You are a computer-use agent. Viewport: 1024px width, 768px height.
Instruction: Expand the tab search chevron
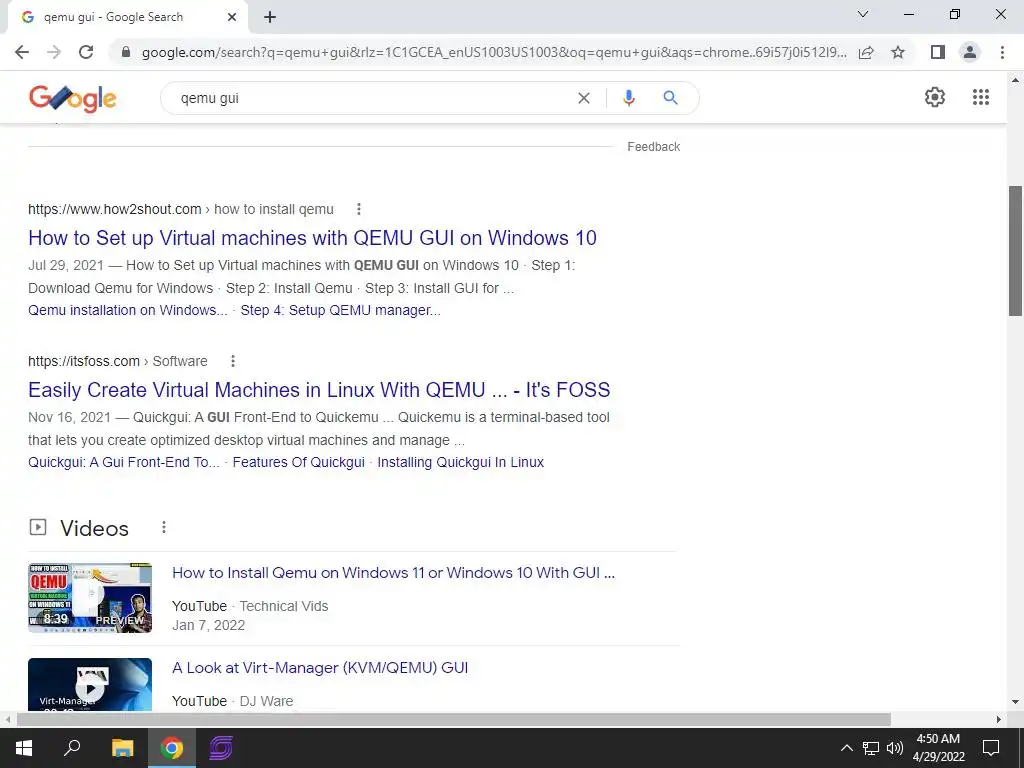[x=863, y=14]
